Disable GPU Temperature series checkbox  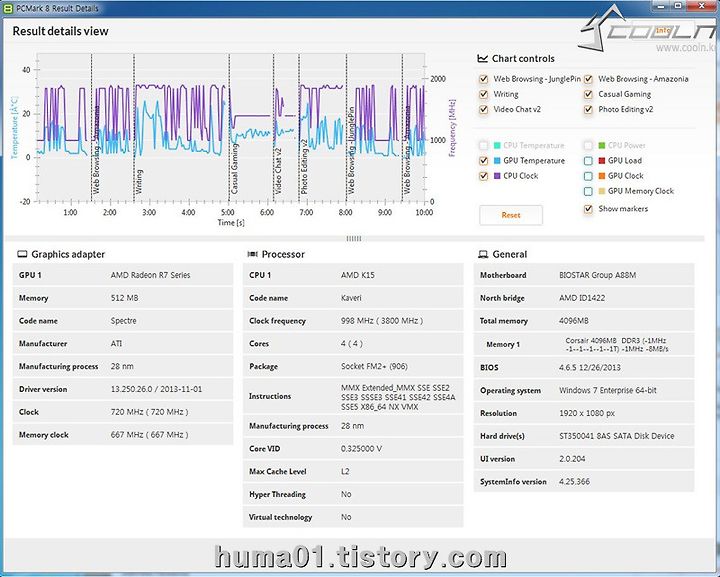484,161
